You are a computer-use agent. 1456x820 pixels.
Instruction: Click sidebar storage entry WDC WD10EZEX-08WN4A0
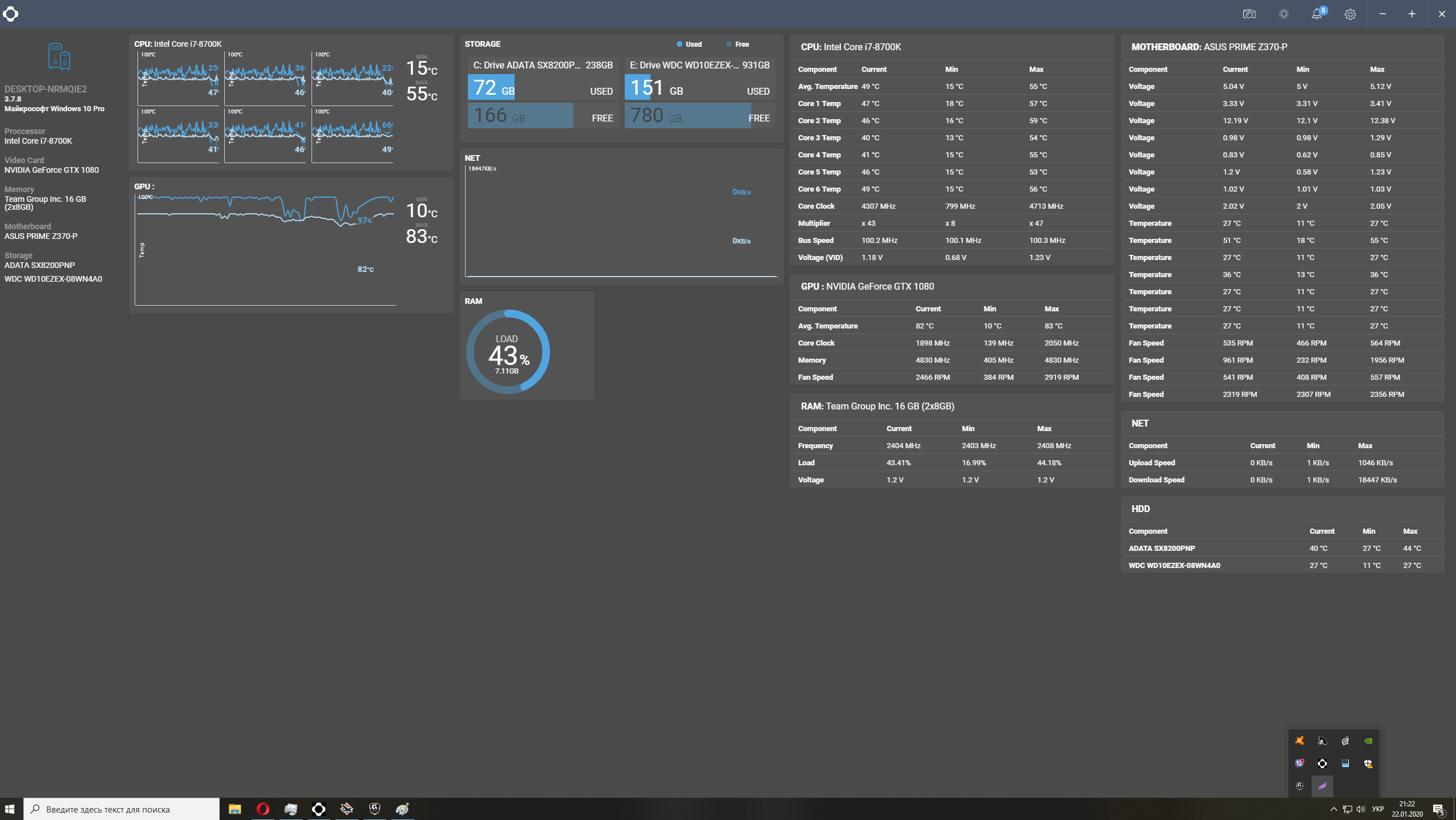[x=53, y=279]
